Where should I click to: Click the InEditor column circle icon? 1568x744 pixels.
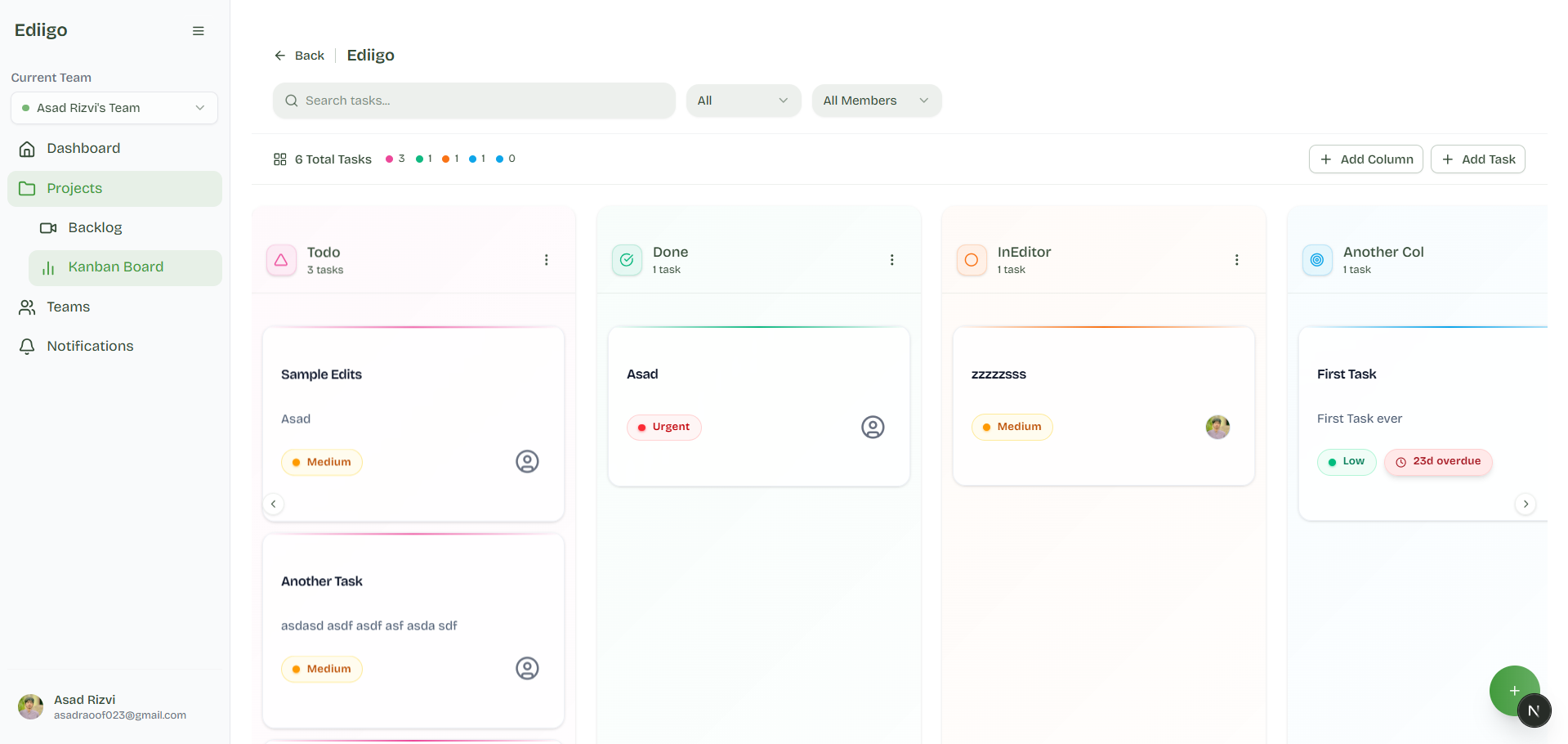coord(972,260)
